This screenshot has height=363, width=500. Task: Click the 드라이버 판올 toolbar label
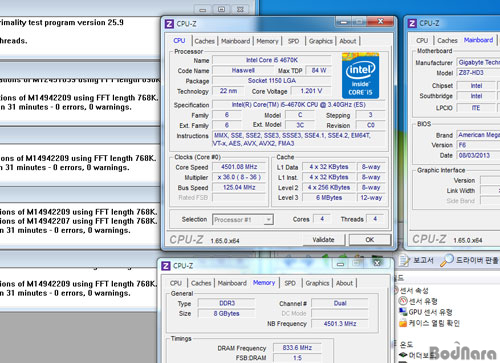tap(477, 260)
